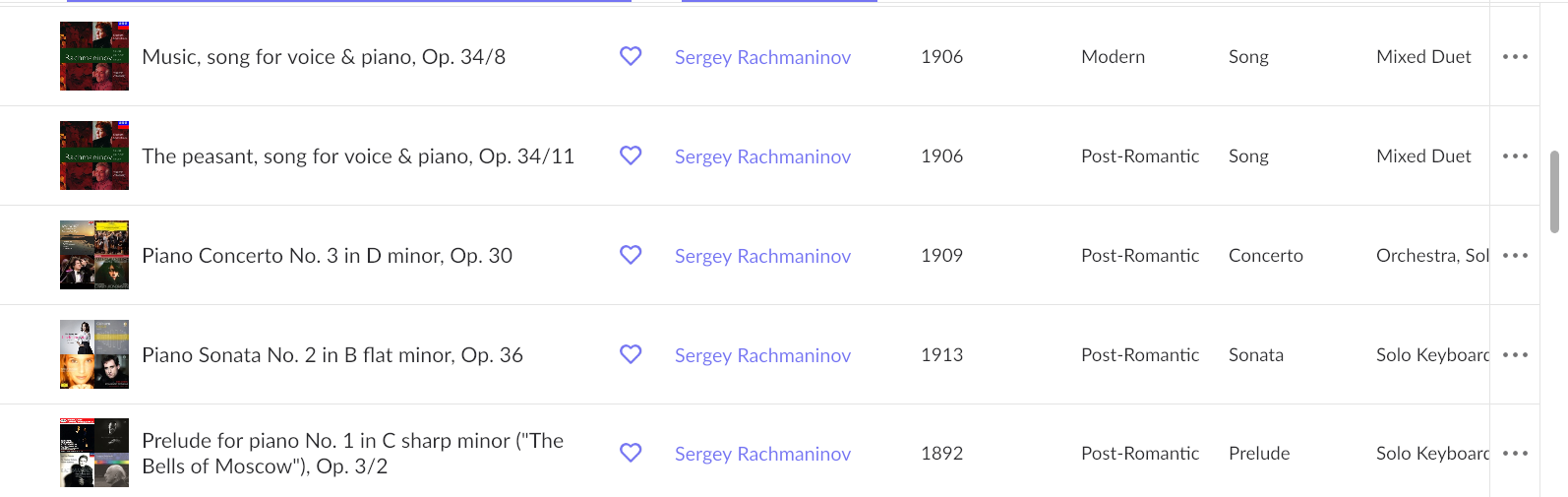
Task: Open more options for Music Op. 34/8
Action: (1515, 57)
